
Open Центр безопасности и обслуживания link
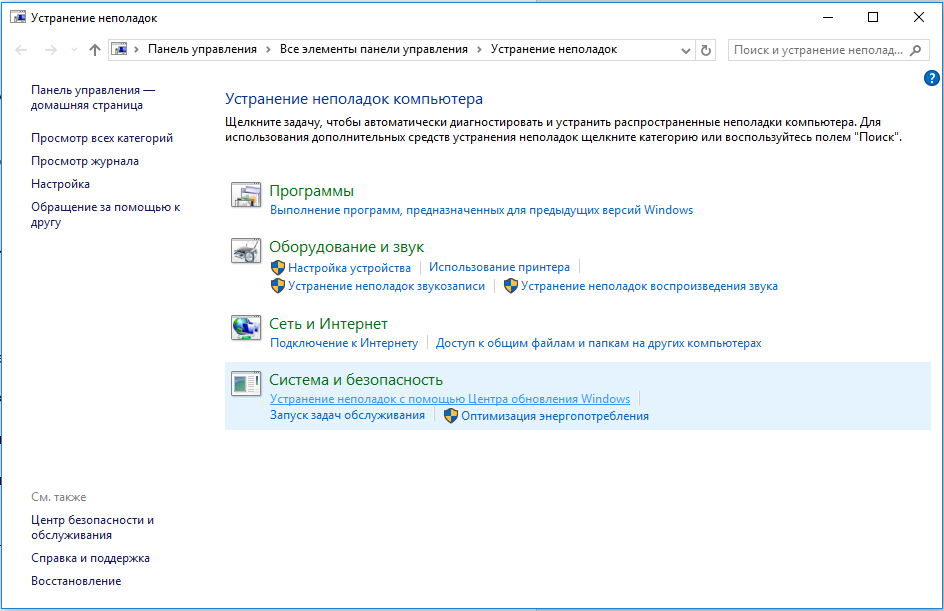pos(93,527)
